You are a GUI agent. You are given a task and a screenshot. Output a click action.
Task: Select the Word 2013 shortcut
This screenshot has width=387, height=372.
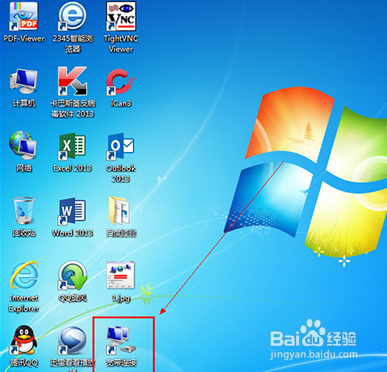pyautogui.click(x=72, y=217)
